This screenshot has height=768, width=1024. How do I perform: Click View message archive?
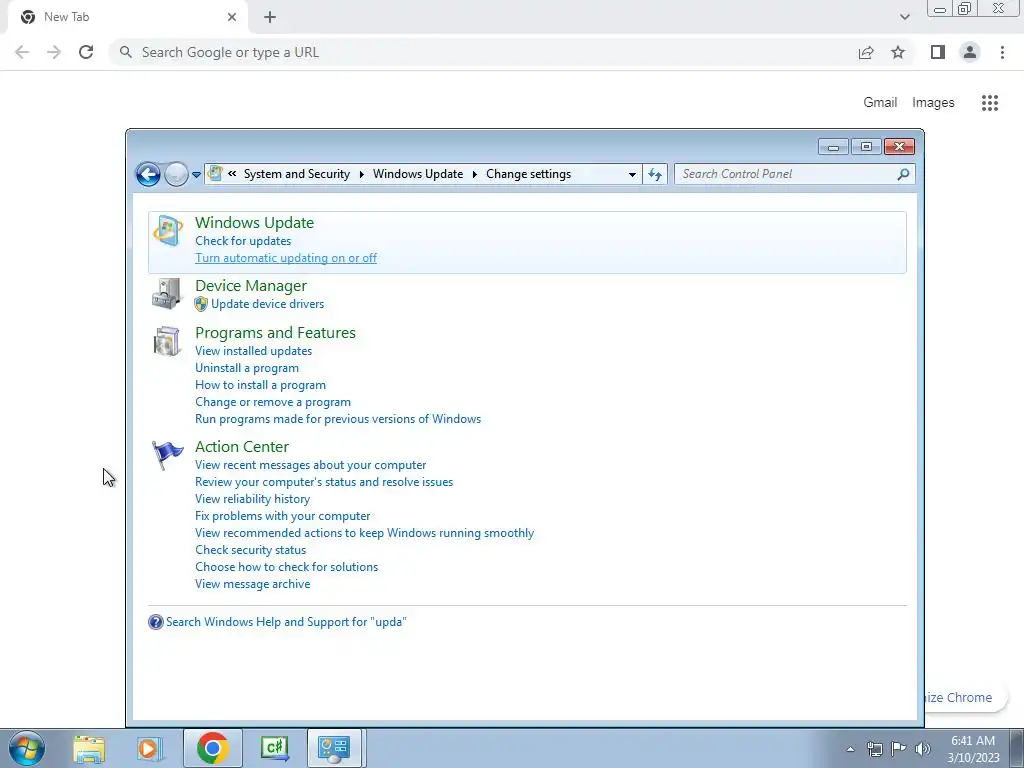click(252, 584)
